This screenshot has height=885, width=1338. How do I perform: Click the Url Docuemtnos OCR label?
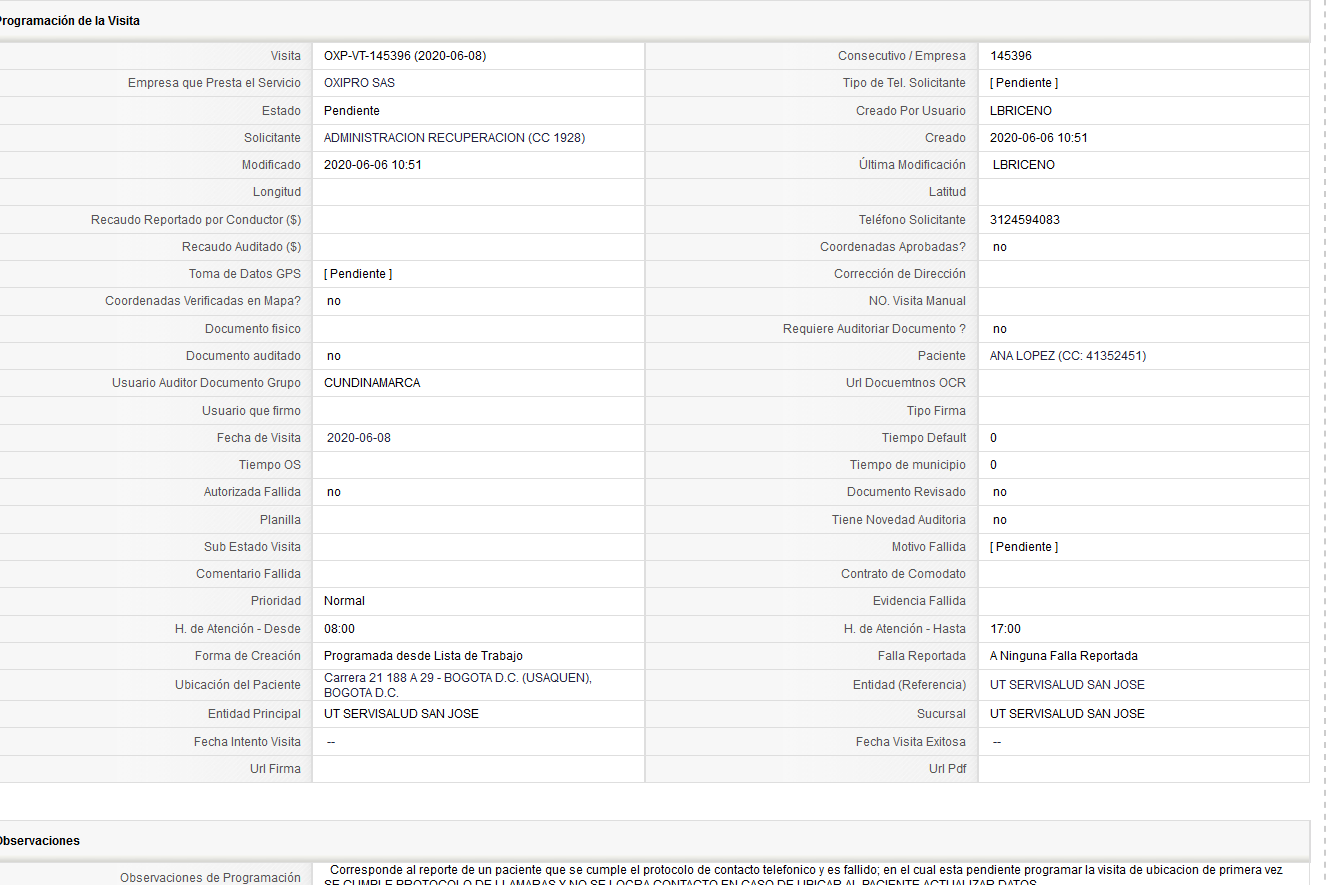tap(906, 383)
